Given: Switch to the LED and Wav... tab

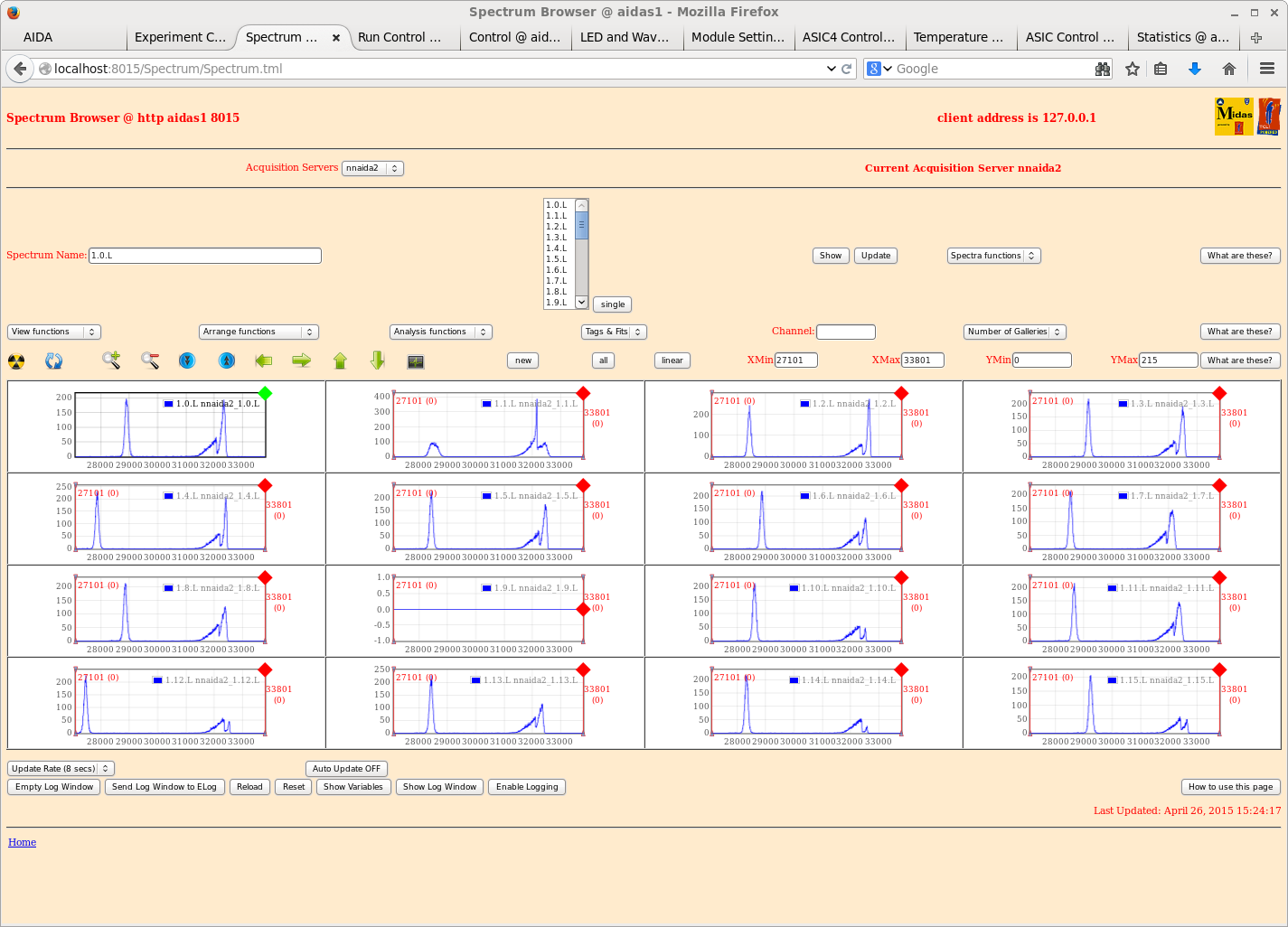Looking at the screenshot, I should tap(627, 37).
